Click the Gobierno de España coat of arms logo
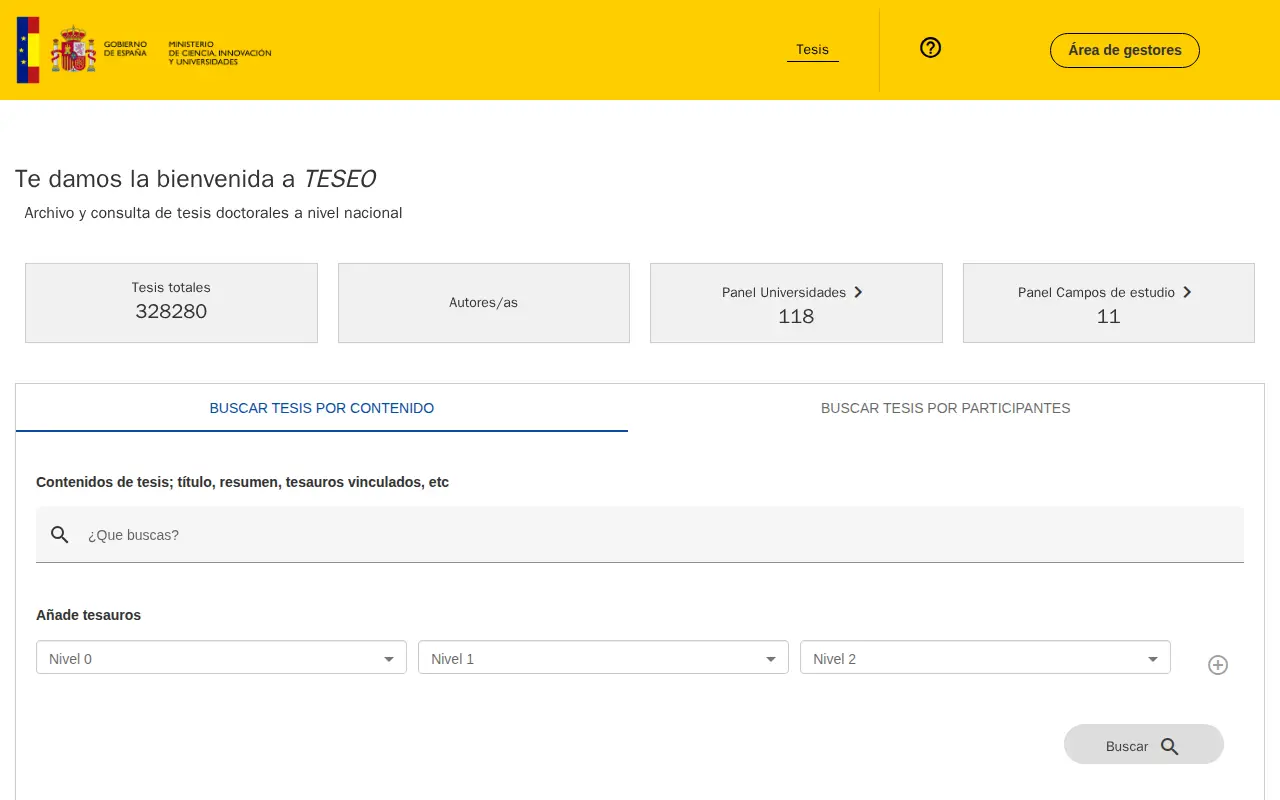Image resolution: width=1280 pixels, height=800 pixels. [x=73, y=49]
